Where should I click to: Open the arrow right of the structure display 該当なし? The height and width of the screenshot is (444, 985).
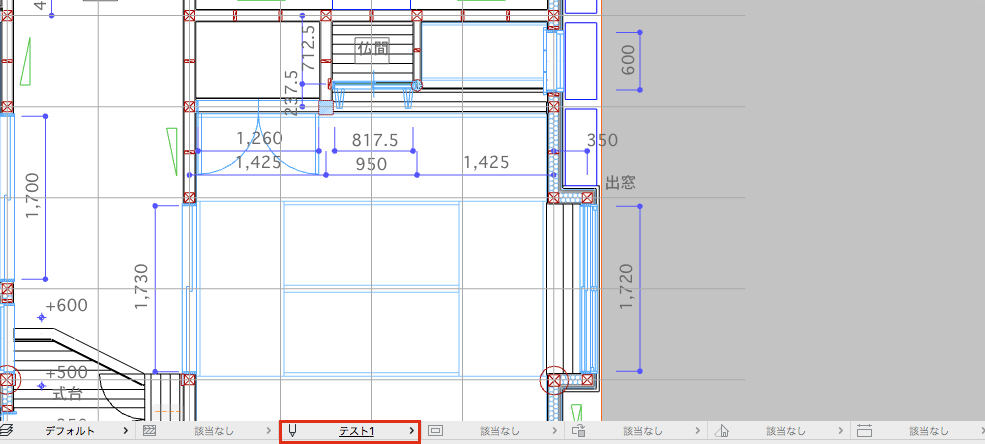click(269, 431)
